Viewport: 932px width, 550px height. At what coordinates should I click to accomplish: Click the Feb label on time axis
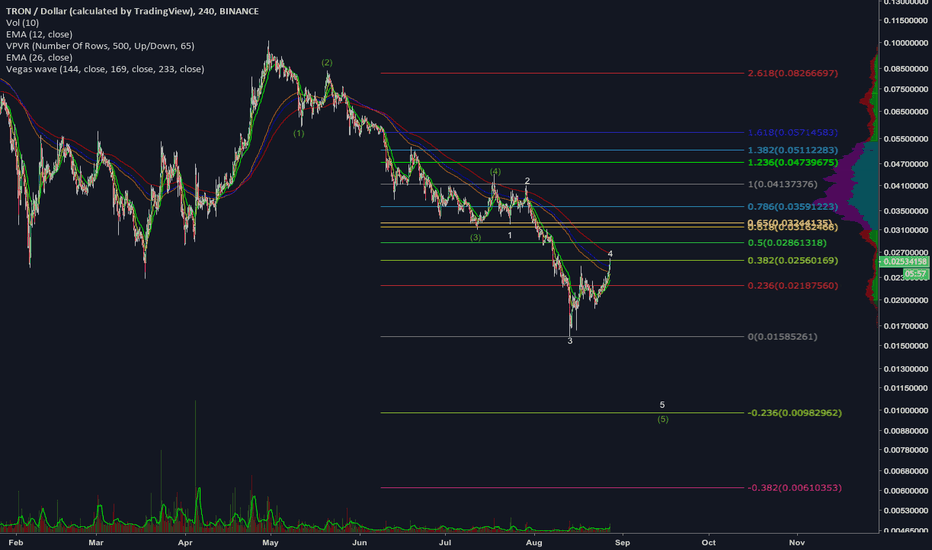(16, 542)
